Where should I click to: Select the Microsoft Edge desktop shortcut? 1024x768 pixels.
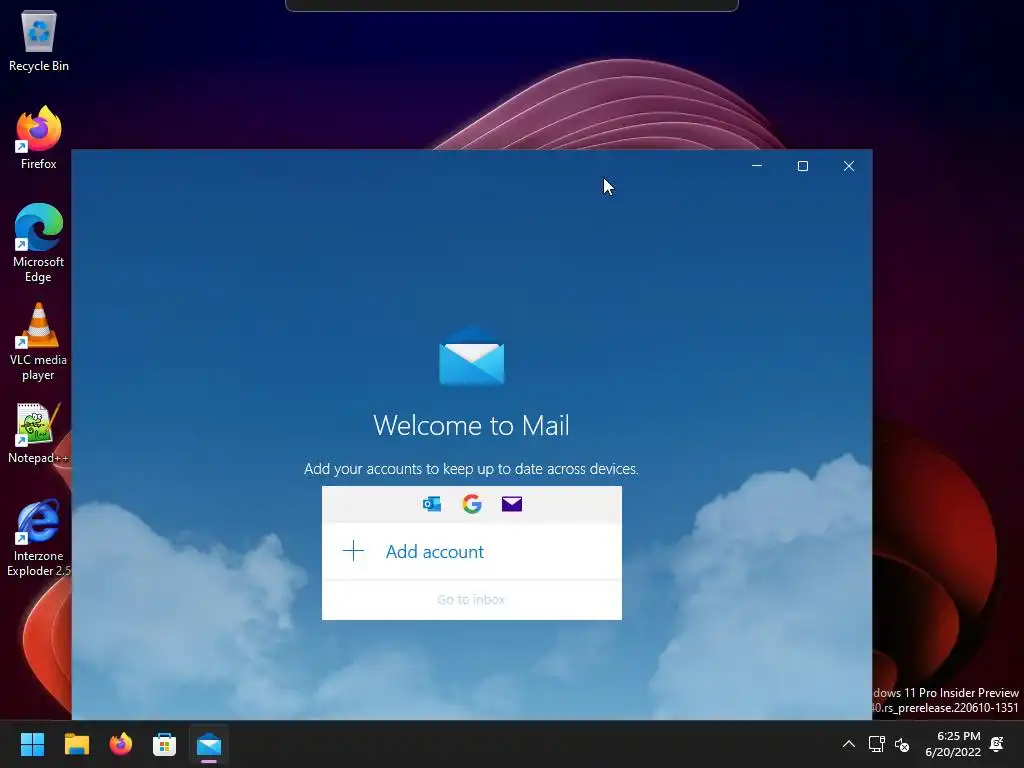(39, 243)
